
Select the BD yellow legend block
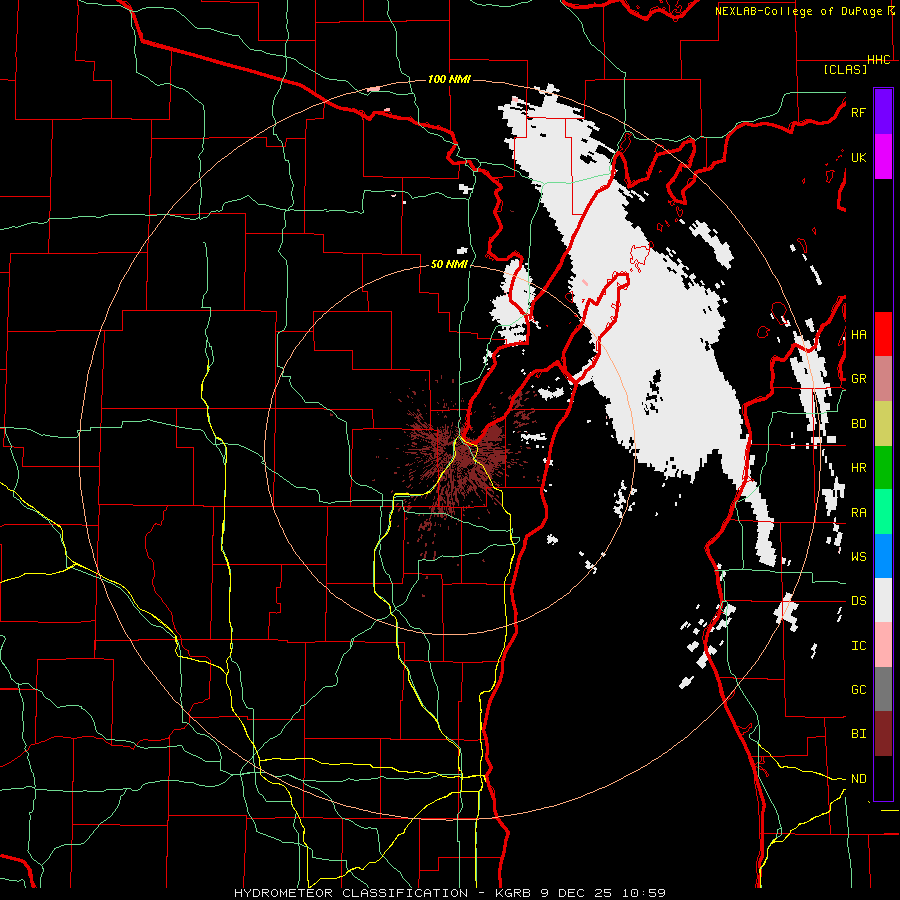pos(883,423)
